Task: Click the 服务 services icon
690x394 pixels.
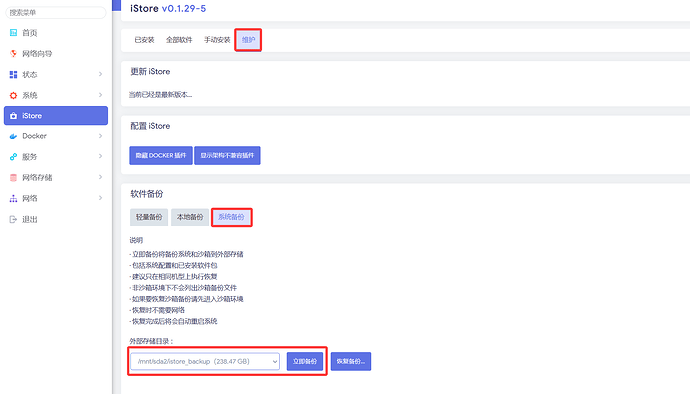Action: tap(13, 156)
